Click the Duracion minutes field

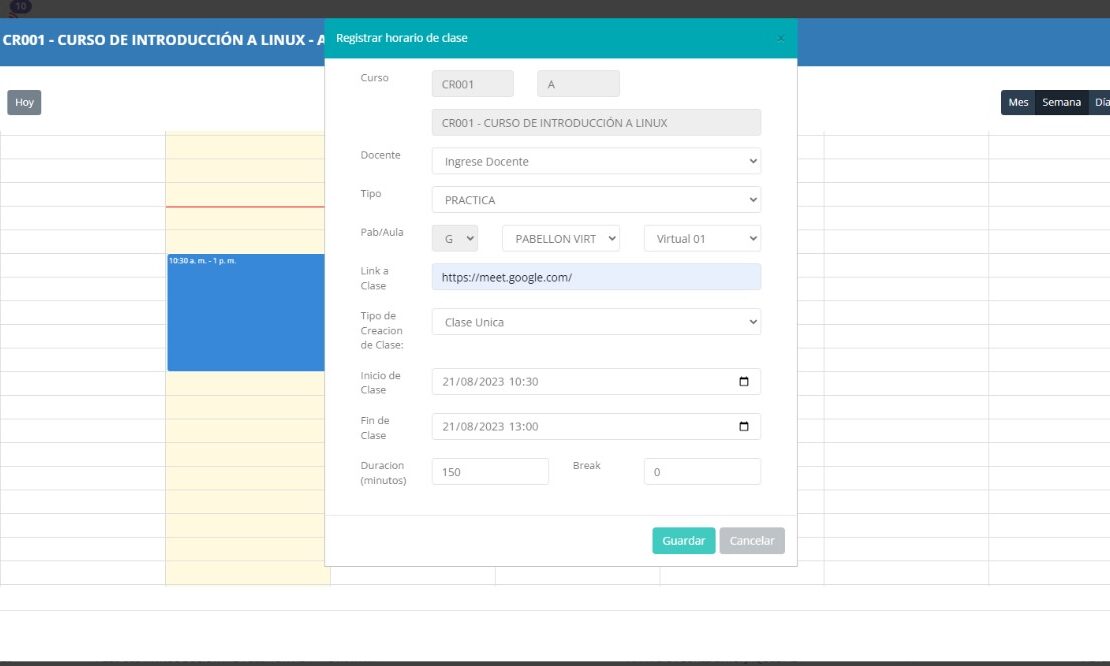coord(490,472)
